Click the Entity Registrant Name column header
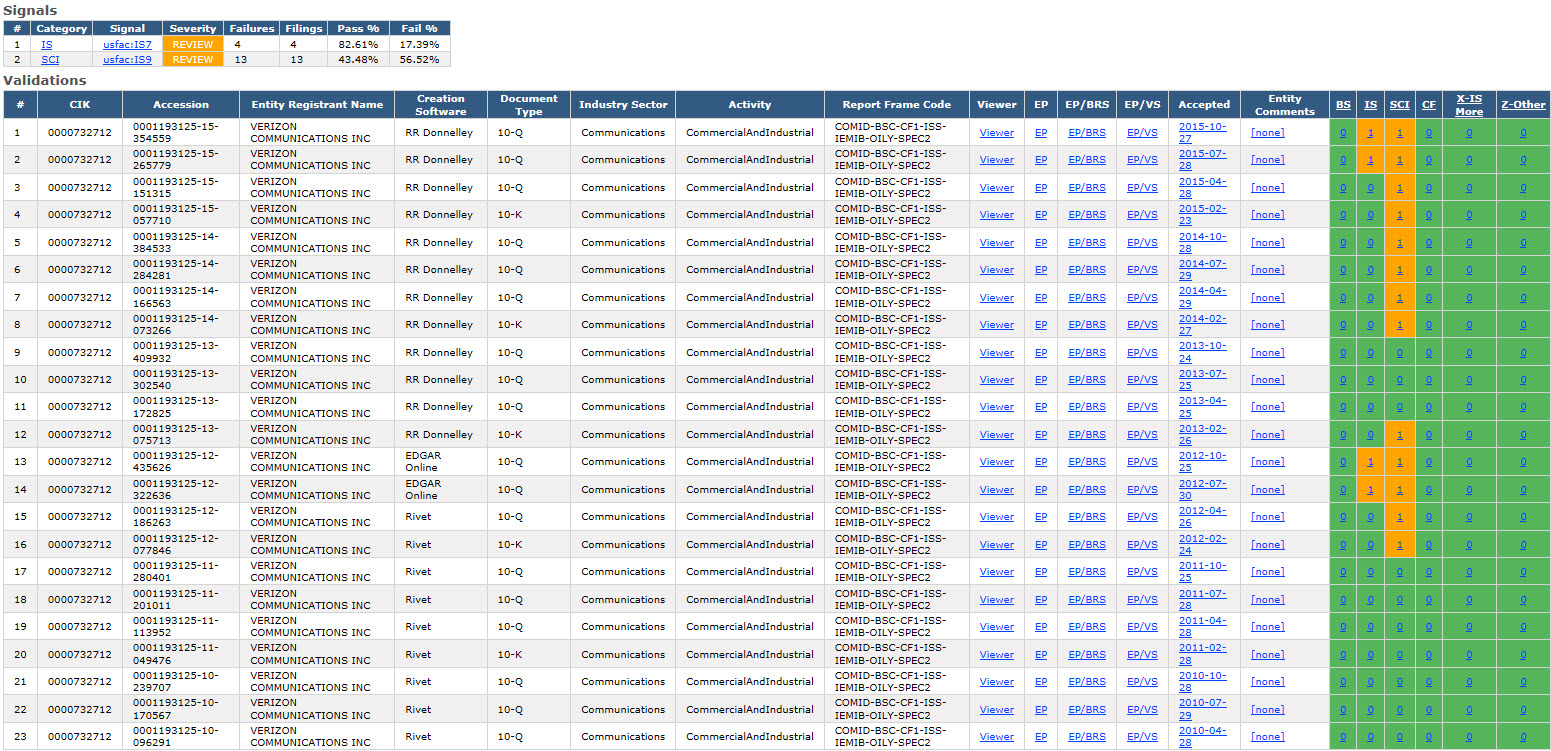Image resolution: width=1551 pixels, height=751 pixels. [x=317, y=104]
